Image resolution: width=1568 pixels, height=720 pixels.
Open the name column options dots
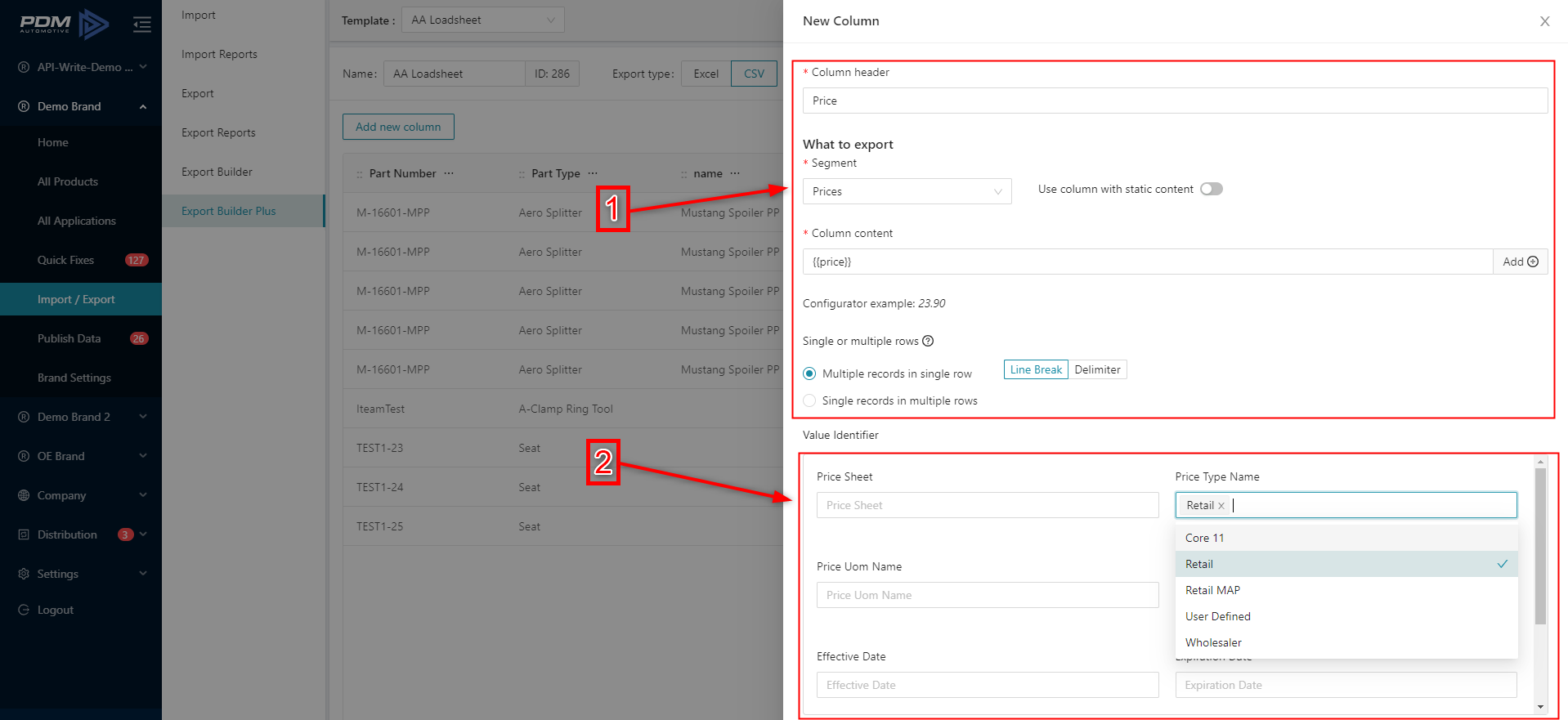click(735, 173)
